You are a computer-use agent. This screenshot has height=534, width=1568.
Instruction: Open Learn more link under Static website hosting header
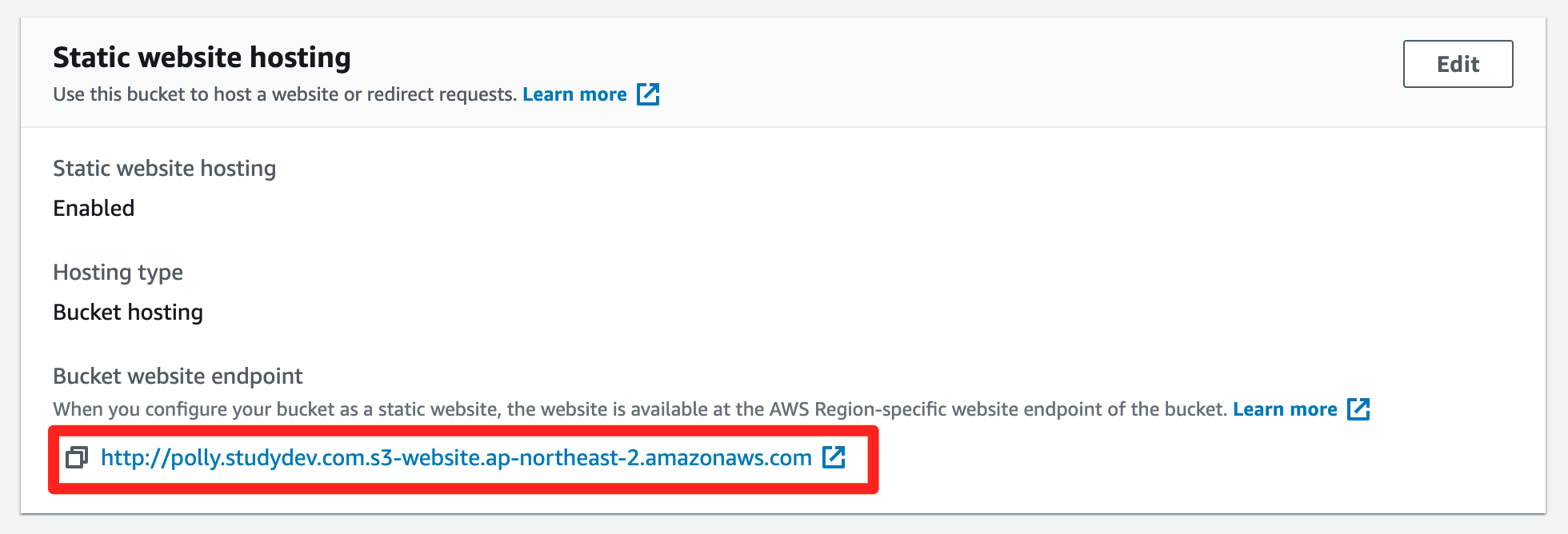pyautogui.click(x=574, y=94)
